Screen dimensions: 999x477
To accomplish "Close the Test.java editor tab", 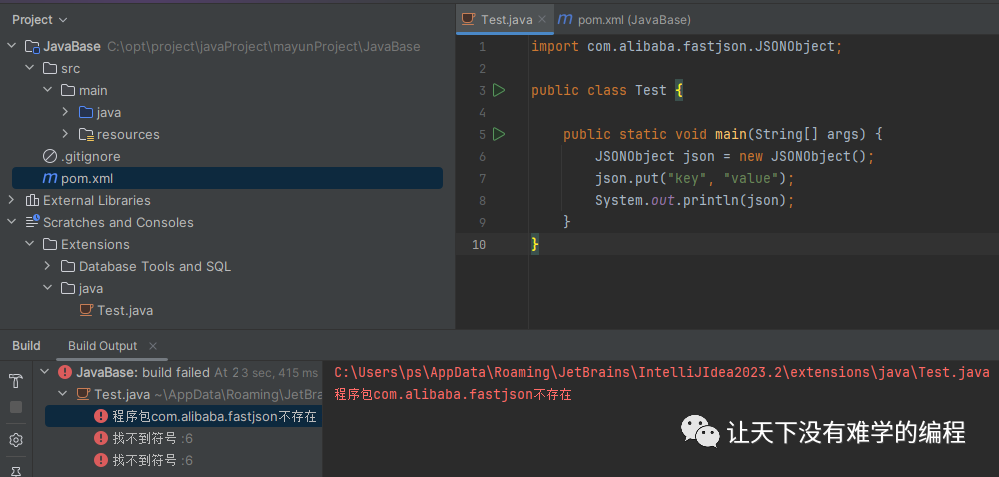I will [542, 19].
